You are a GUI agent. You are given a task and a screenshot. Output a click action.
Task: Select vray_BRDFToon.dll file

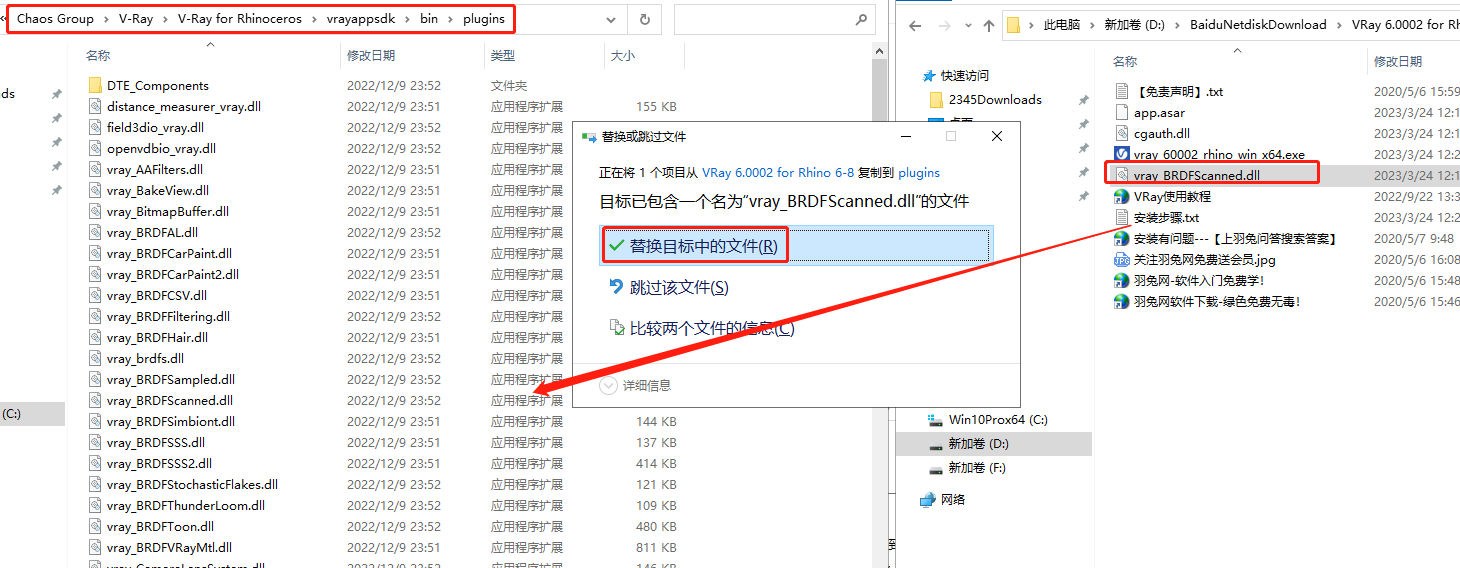point(160,527)
